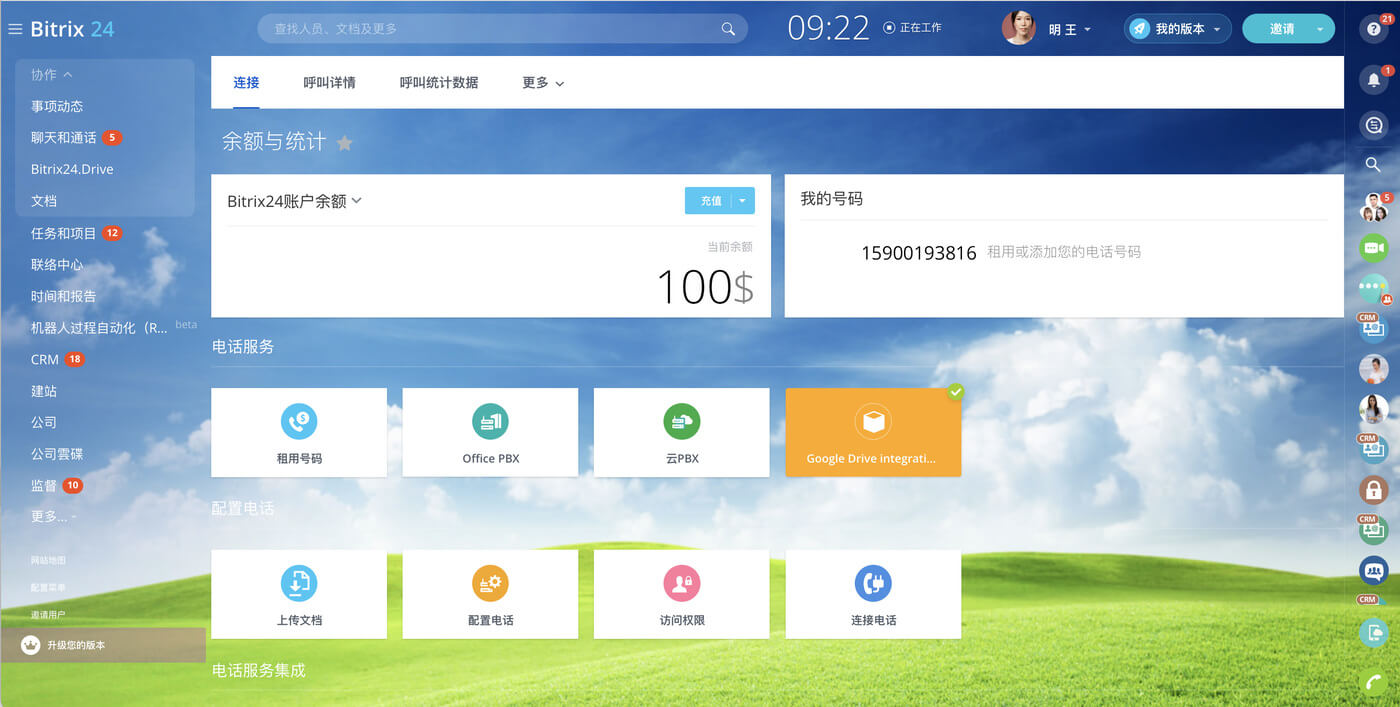This screenshot has height=707, width=1400.
Task: Toggle the green checkmark on Google Drive tile
Action: pos(956,392)
